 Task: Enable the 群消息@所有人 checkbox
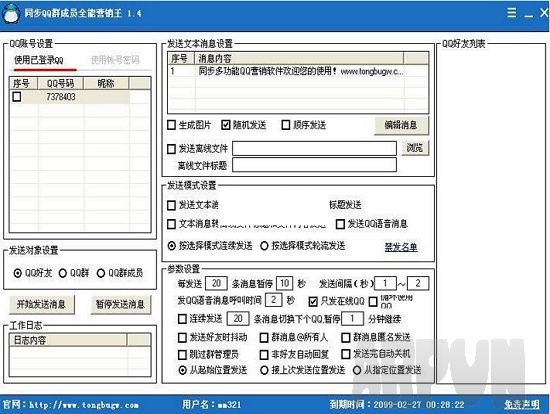click(x=264, y=338)
